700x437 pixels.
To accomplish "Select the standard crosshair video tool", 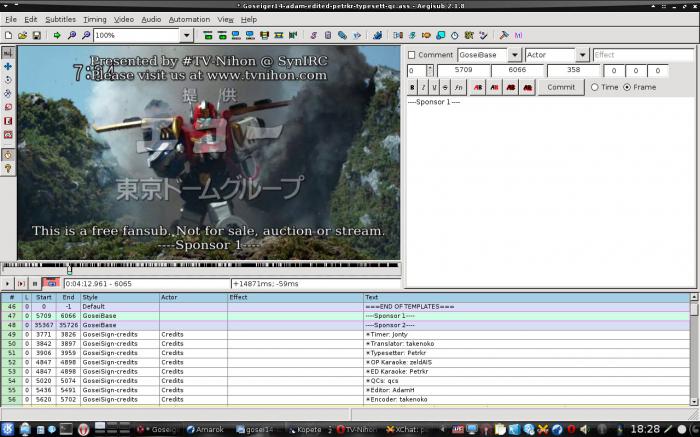I will click(8, 53).
